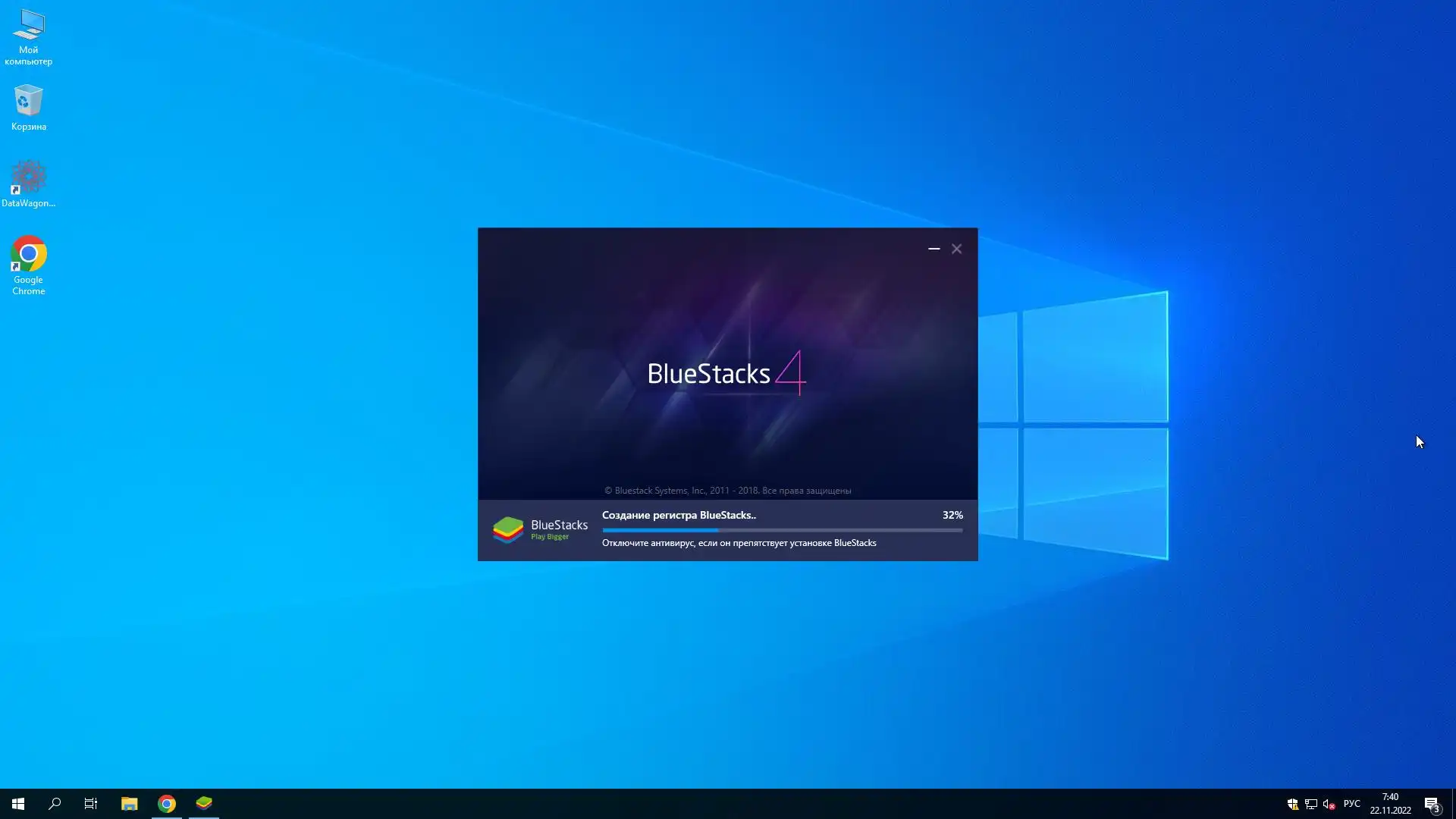Open the clock and date flyout
The height and width of the screenshot is (819, 1456).
pyautogui.click(x=1390, y=804)
